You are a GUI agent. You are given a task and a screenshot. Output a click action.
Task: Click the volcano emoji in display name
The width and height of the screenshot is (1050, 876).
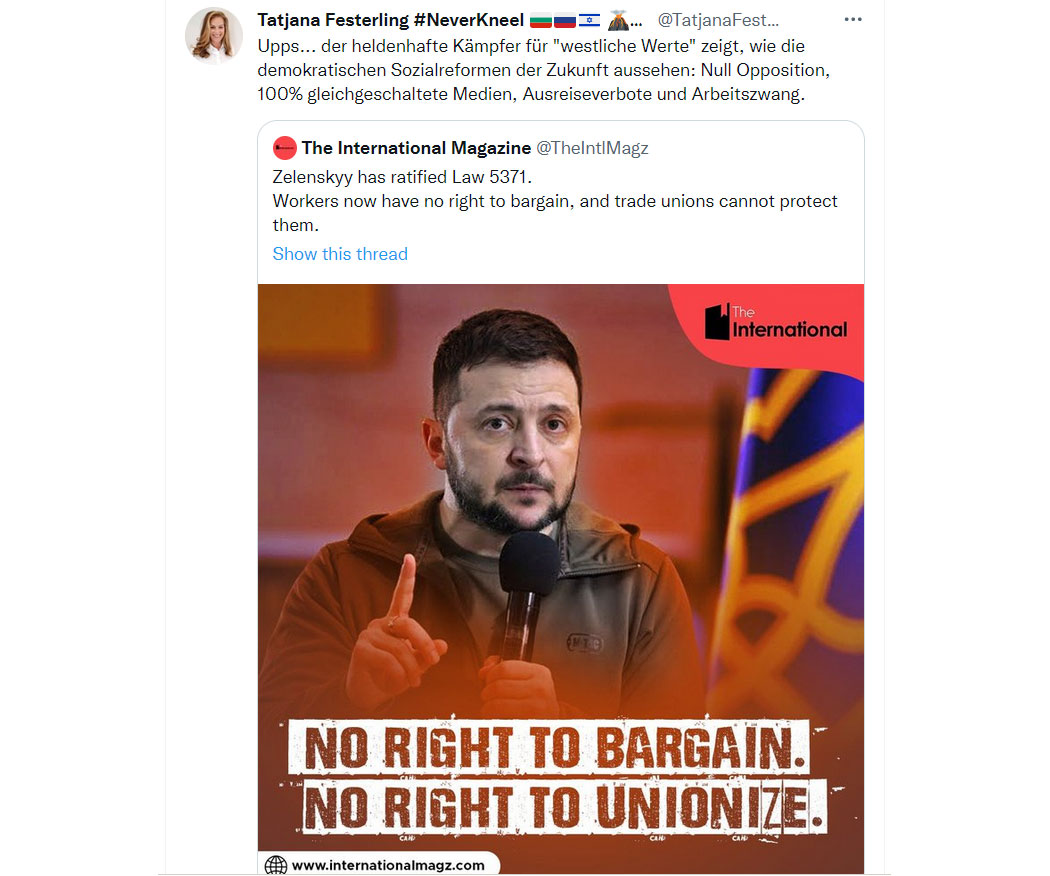618,21
